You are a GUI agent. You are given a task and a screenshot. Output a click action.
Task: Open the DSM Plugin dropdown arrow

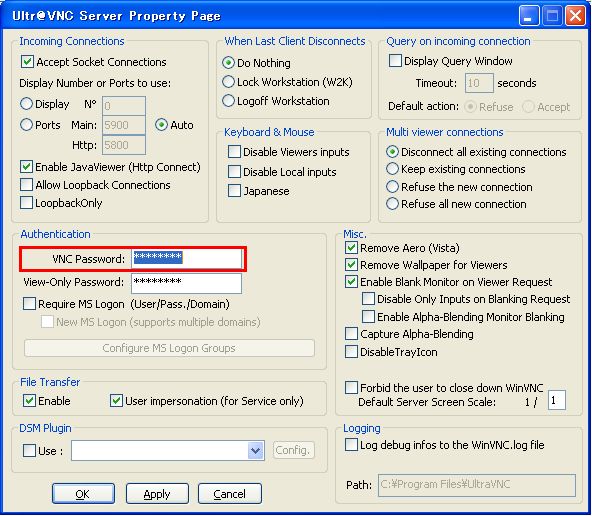[x=256, y=450]
